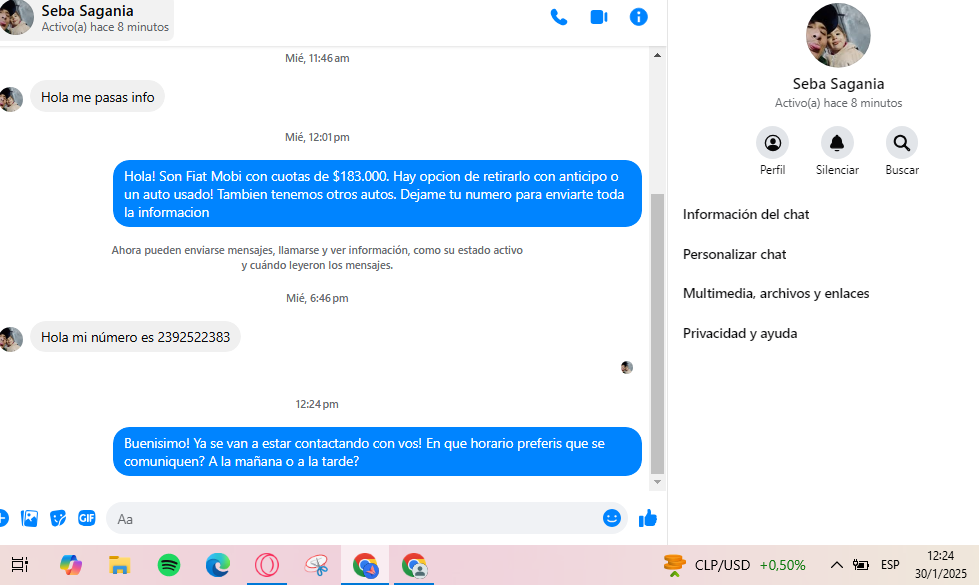Open Spotify from the taskbar
979x585 pixels.
tap(169, 565)
